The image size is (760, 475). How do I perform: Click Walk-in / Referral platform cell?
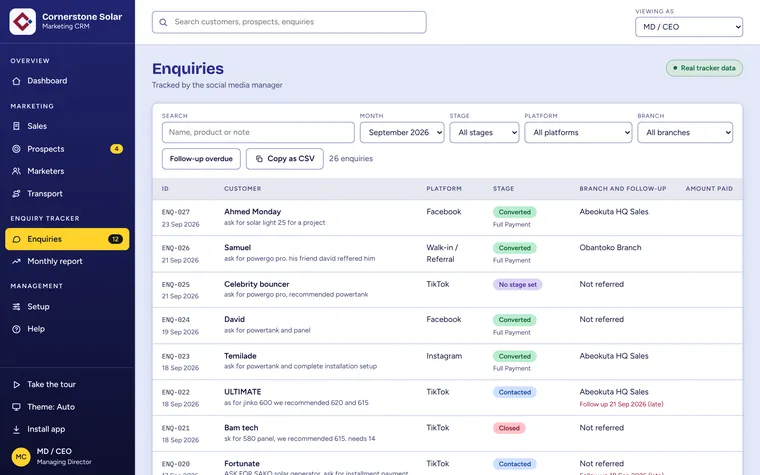coord(442,253)
